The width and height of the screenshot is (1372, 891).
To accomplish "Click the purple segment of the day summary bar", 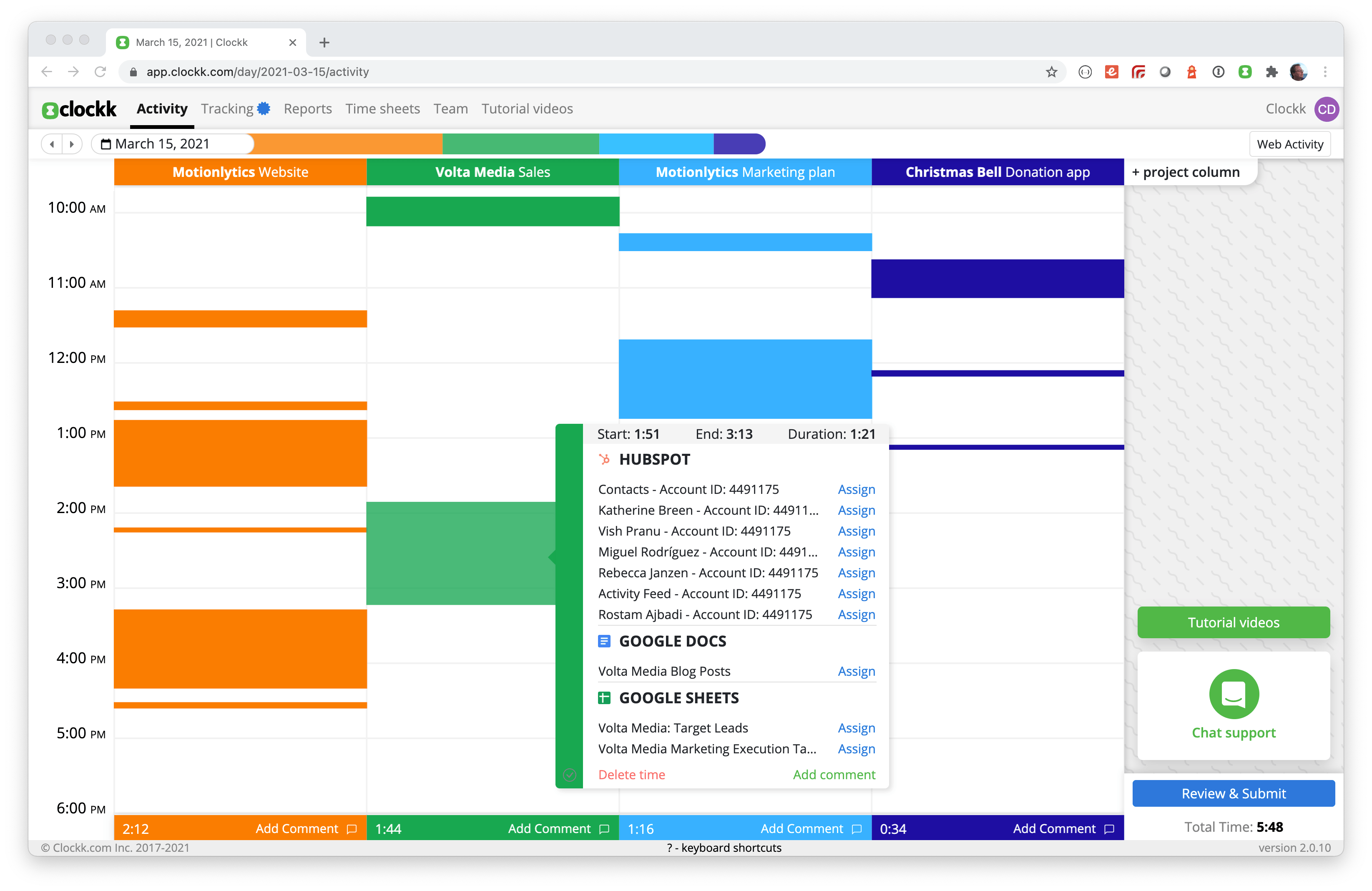I will pyautogui.click(x=740, y=144).
